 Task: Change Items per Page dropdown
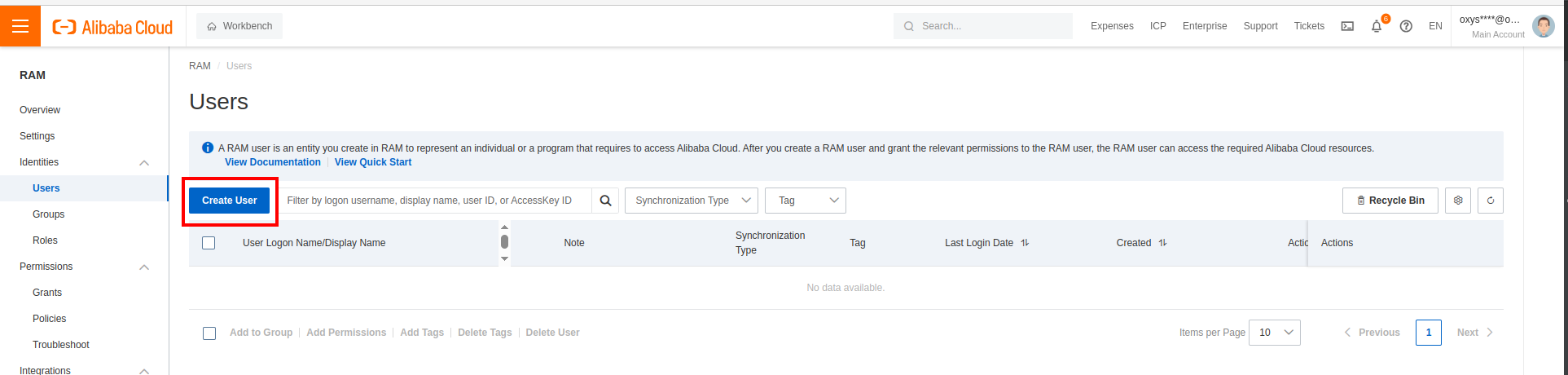[x=1275, y=333]
